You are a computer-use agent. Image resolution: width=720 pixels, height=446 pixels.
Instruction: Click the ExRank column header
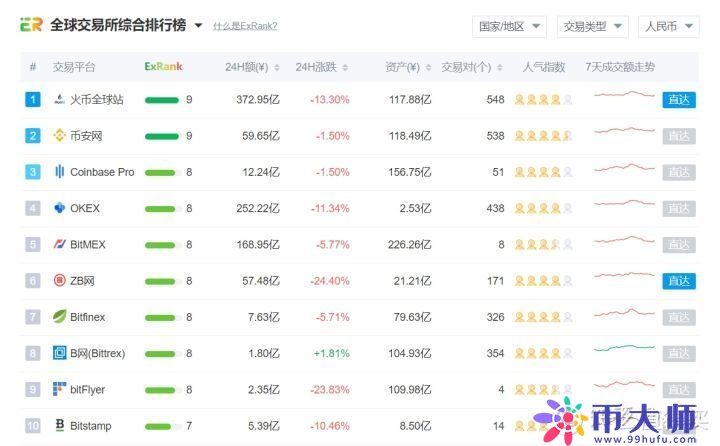[x=163, y=67]
